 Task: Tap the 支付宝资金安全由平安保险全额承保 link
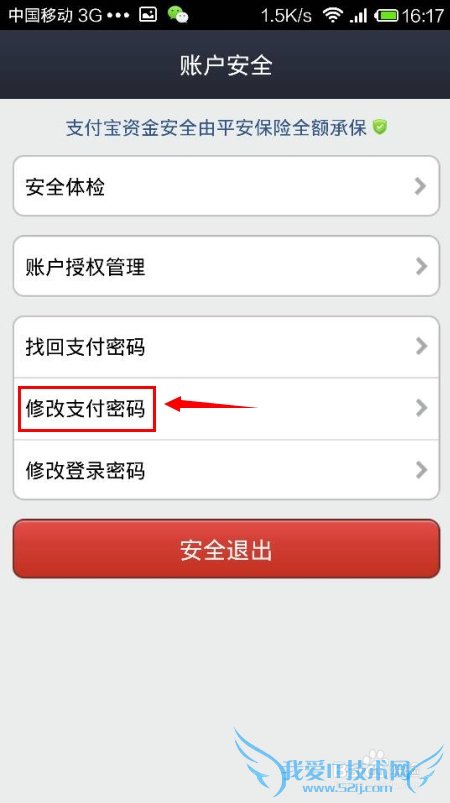tap(217, 128)
